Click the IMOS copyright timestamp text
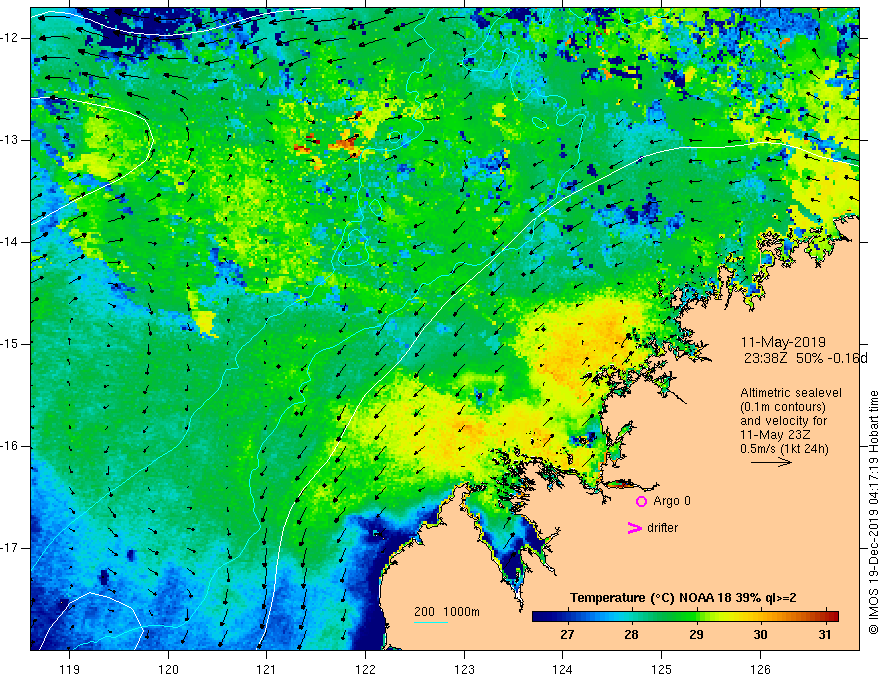 point(873,513)
